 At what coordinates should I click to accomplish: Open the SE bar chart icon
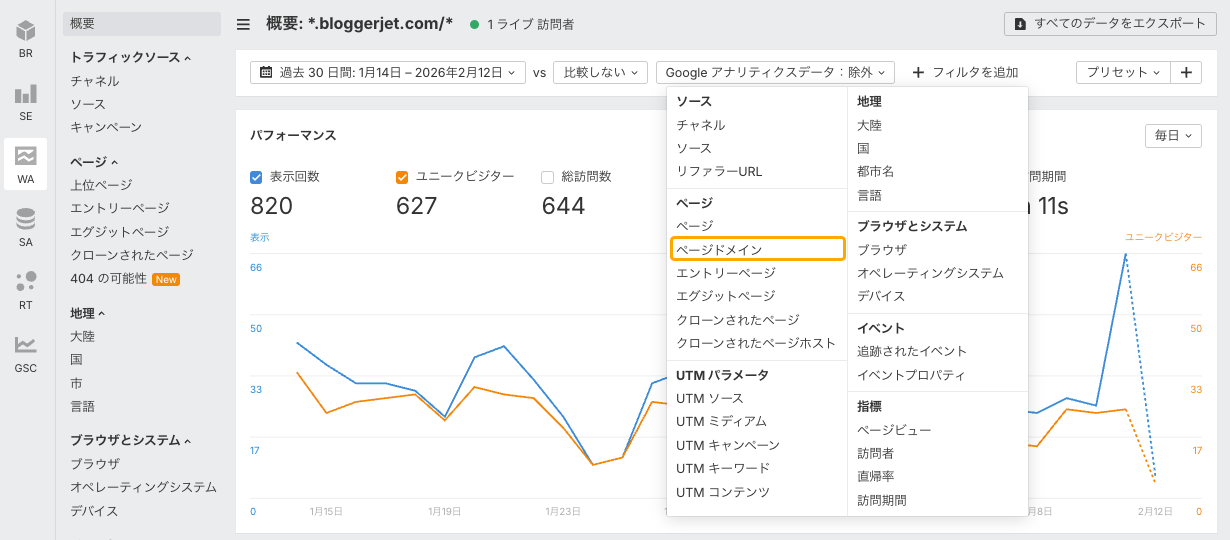(x=25, y=101)
